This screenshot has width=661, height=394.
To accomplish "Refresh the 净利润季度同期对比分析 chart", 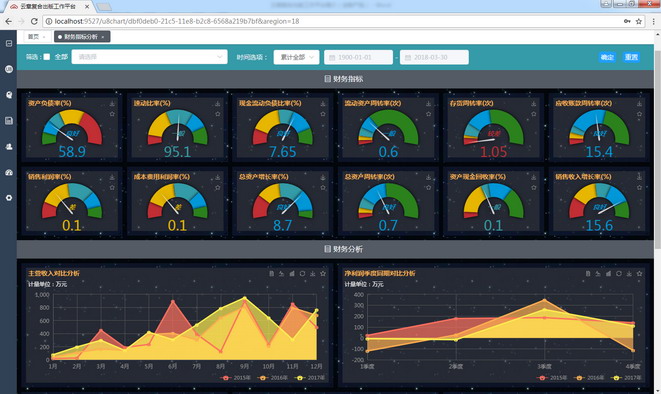I will coord(618,273).
